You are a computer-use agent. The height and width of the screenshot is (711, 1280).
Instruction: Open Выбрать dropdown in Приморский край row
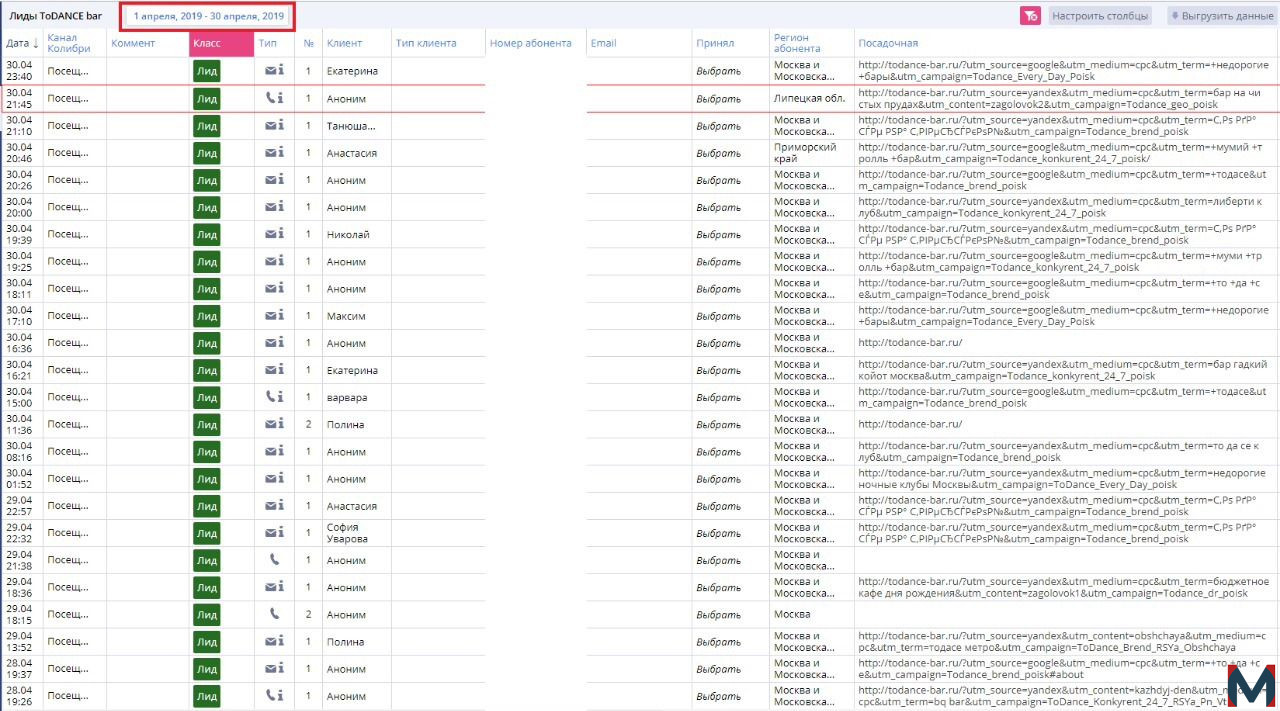tap(719, 152)
